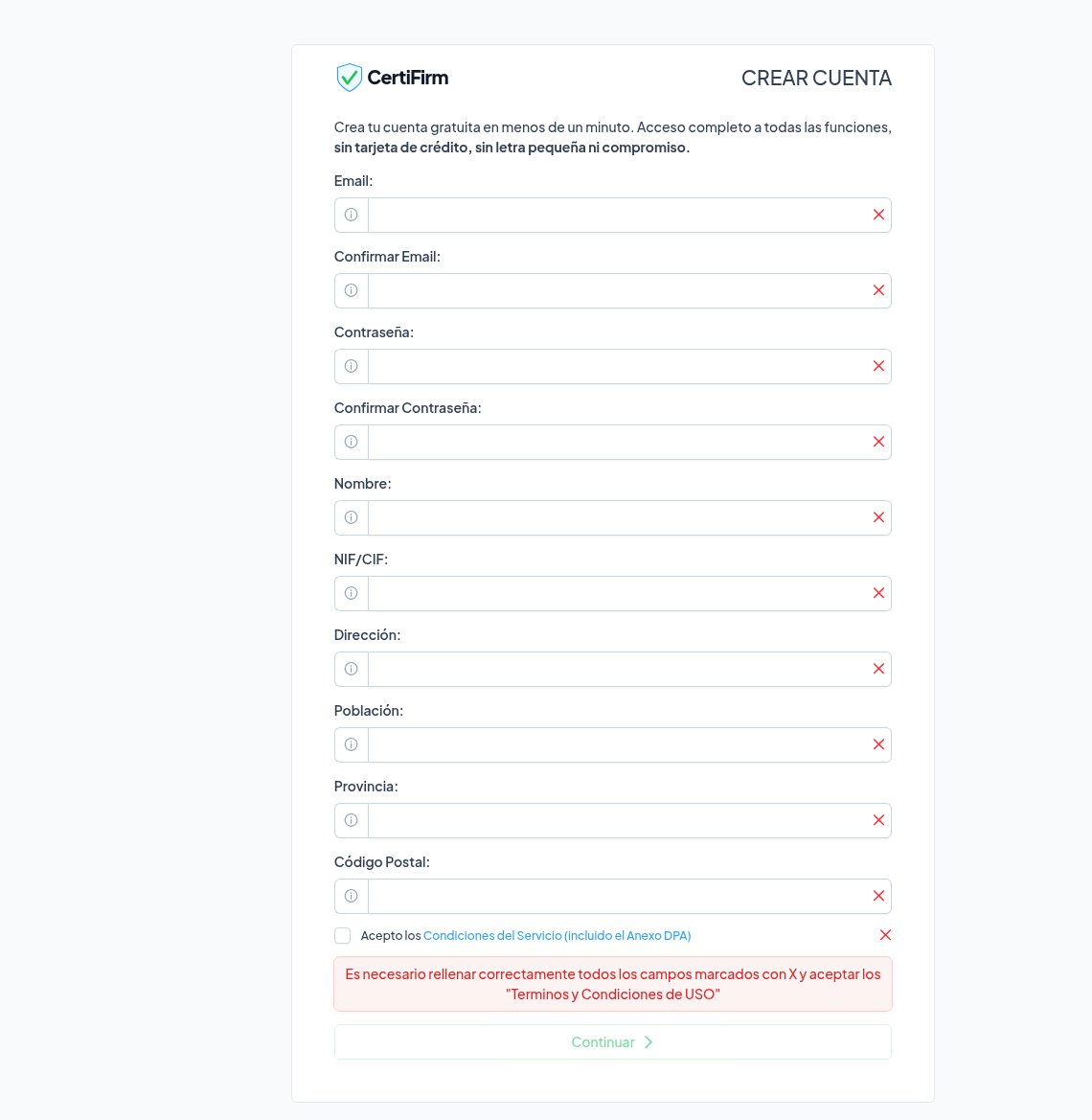Viewport: 1092px width, 1120px height.
Task: Click info icon beside Código Postal field
Action: point(352,896)
